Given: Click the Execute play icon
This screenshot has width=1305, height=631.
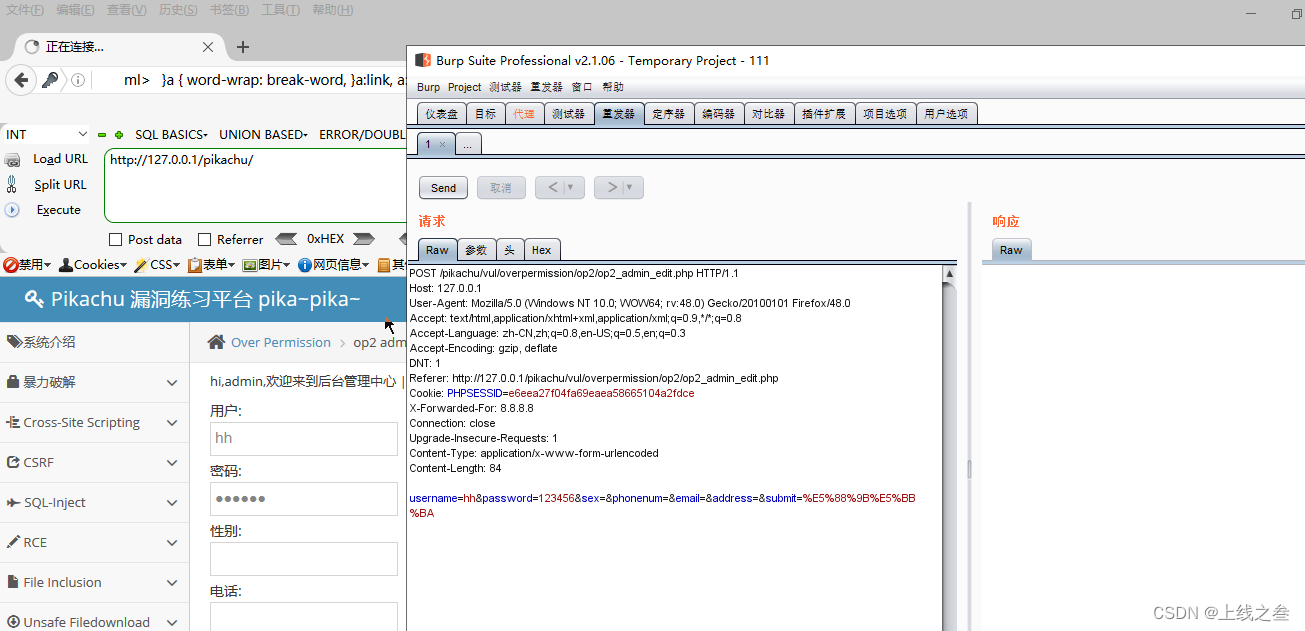Looking at the screenshot, I should [12, 210].
